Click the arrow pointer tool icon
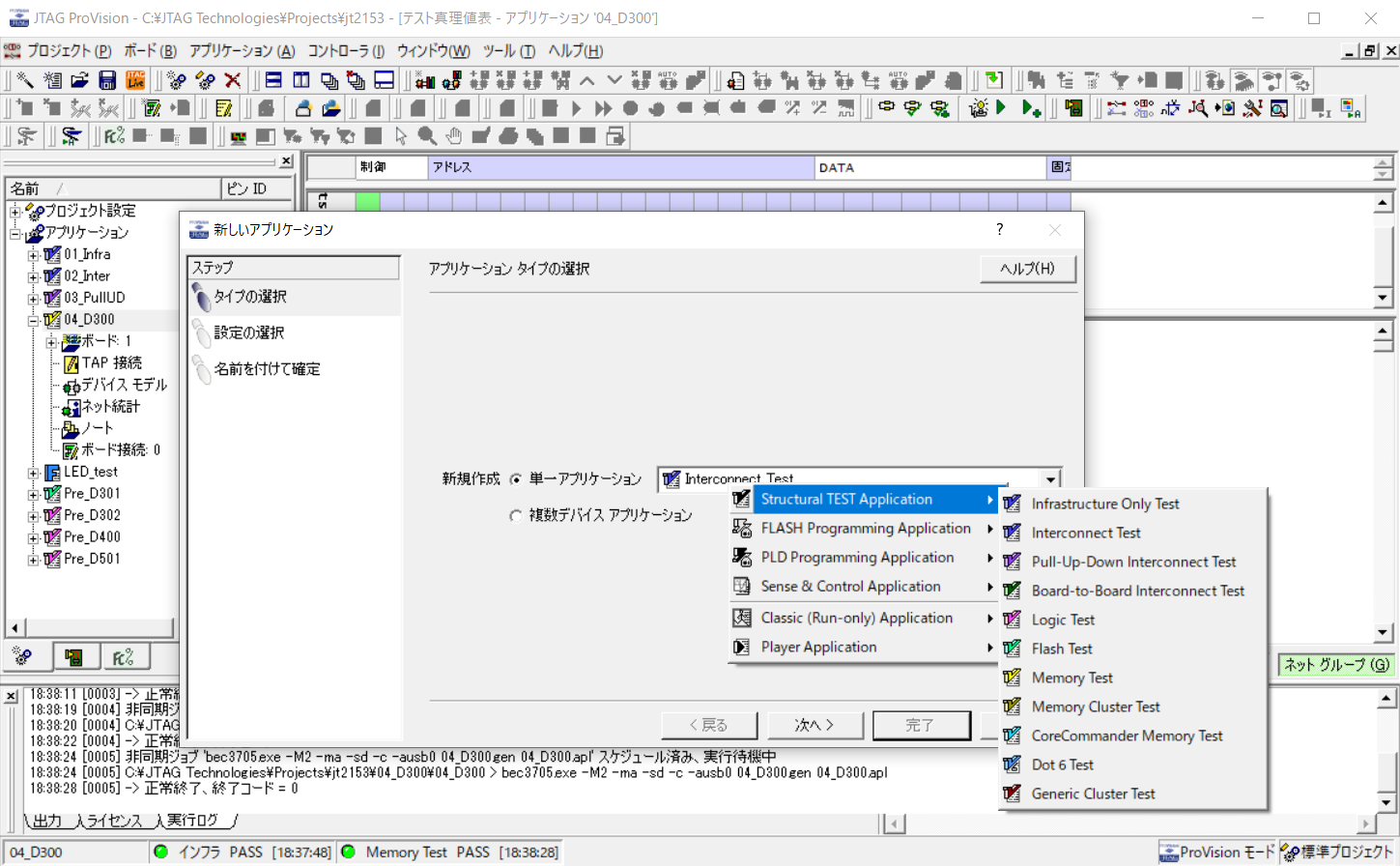The height and width of the screenshot is (866, 1400). click(400, 136)
